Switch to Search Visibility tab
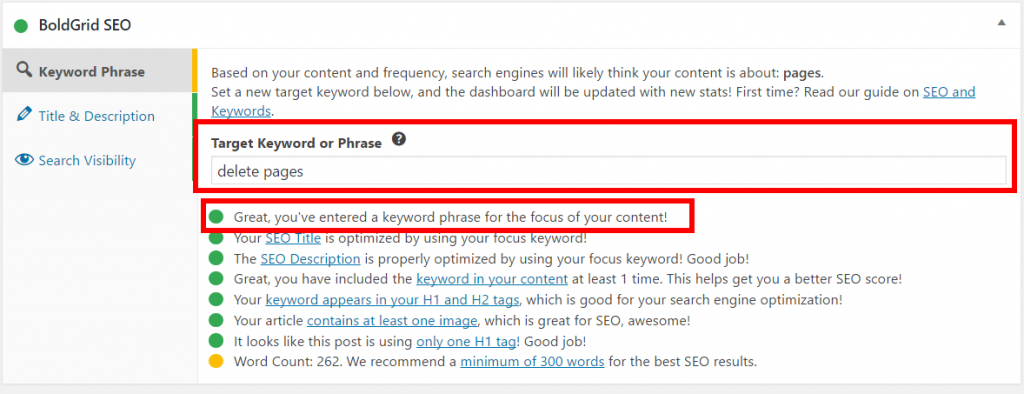 87,161
